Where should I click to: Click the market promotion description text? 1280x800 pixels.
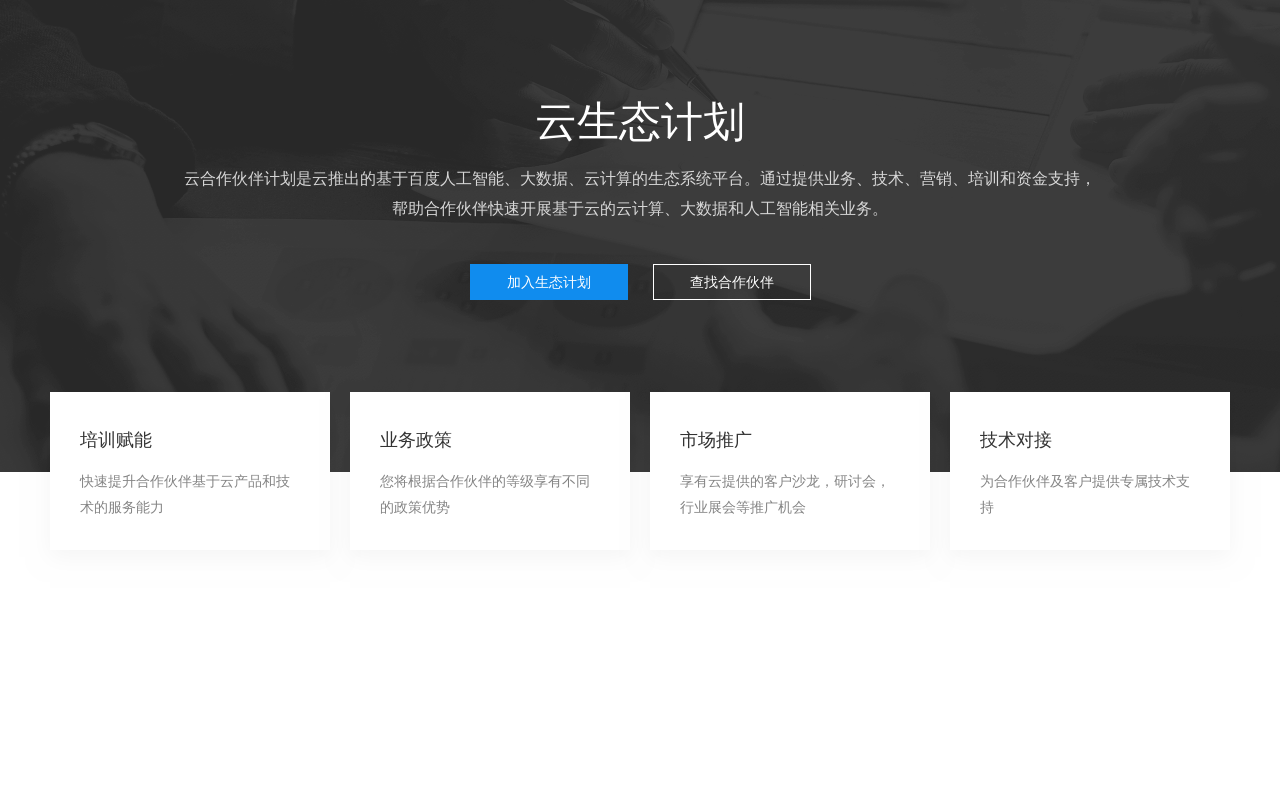tap(785, 494)
